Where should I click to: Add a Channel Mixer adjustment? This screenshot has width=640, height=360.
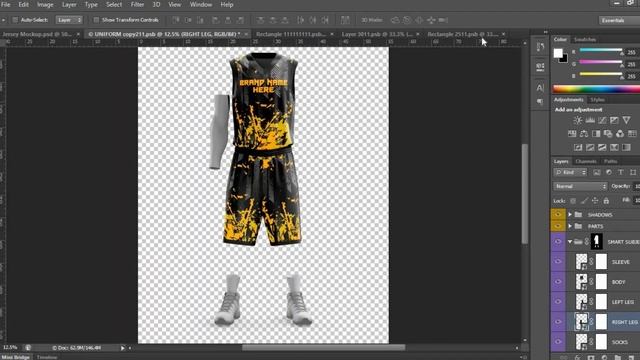click(620, 133)
